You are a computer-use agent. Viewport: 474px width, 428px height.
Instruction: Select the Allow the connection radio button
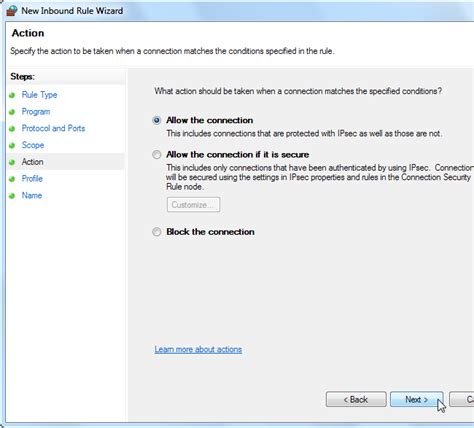157,120
